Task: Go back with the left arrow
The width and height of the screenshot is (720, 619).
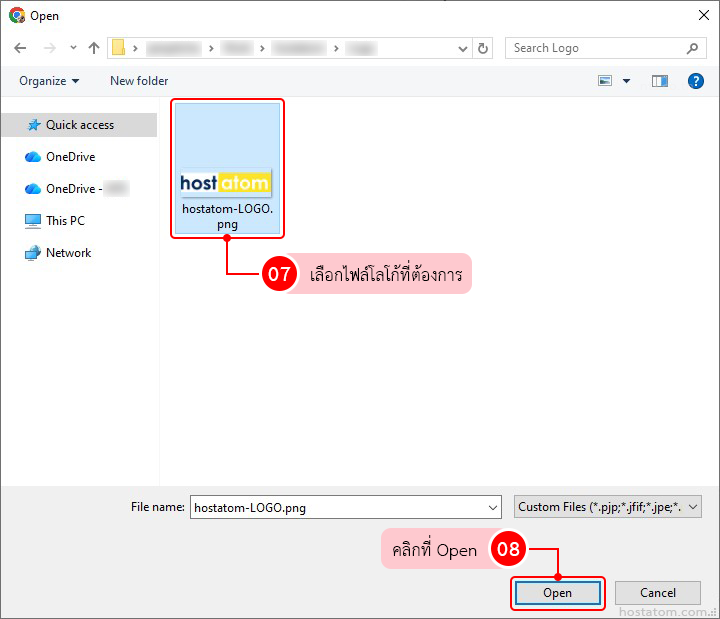Action: tap(20, 48)
